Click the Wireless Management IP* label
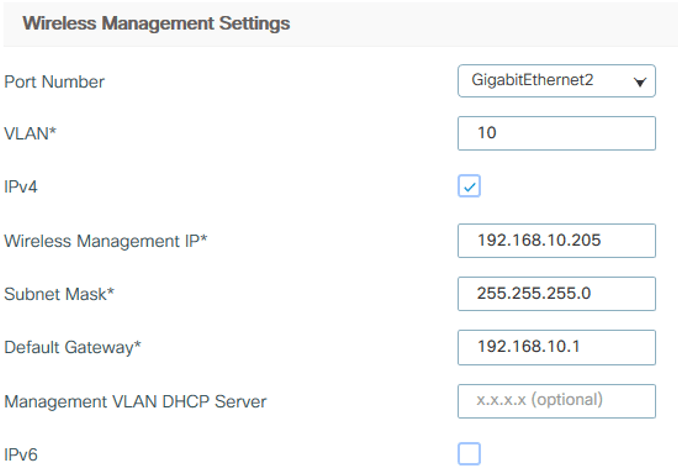678x469 pixels. tap(112, 241)
